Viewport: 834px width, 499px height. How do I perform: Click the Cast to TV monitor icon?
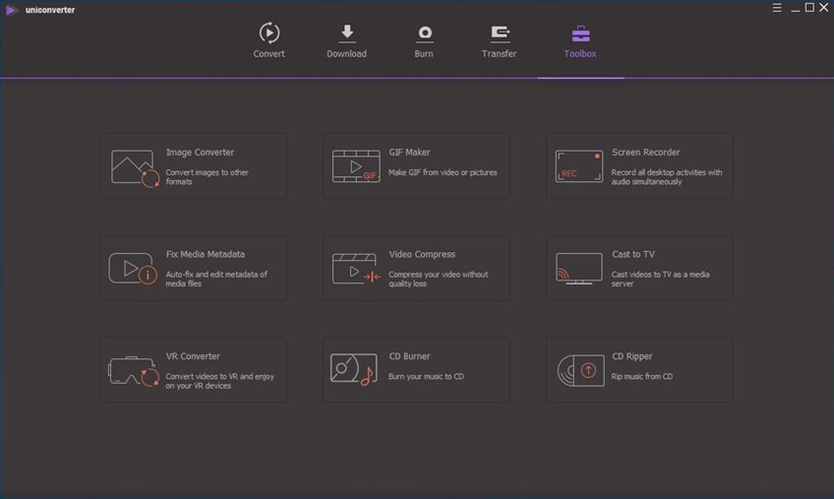point(579,269)
